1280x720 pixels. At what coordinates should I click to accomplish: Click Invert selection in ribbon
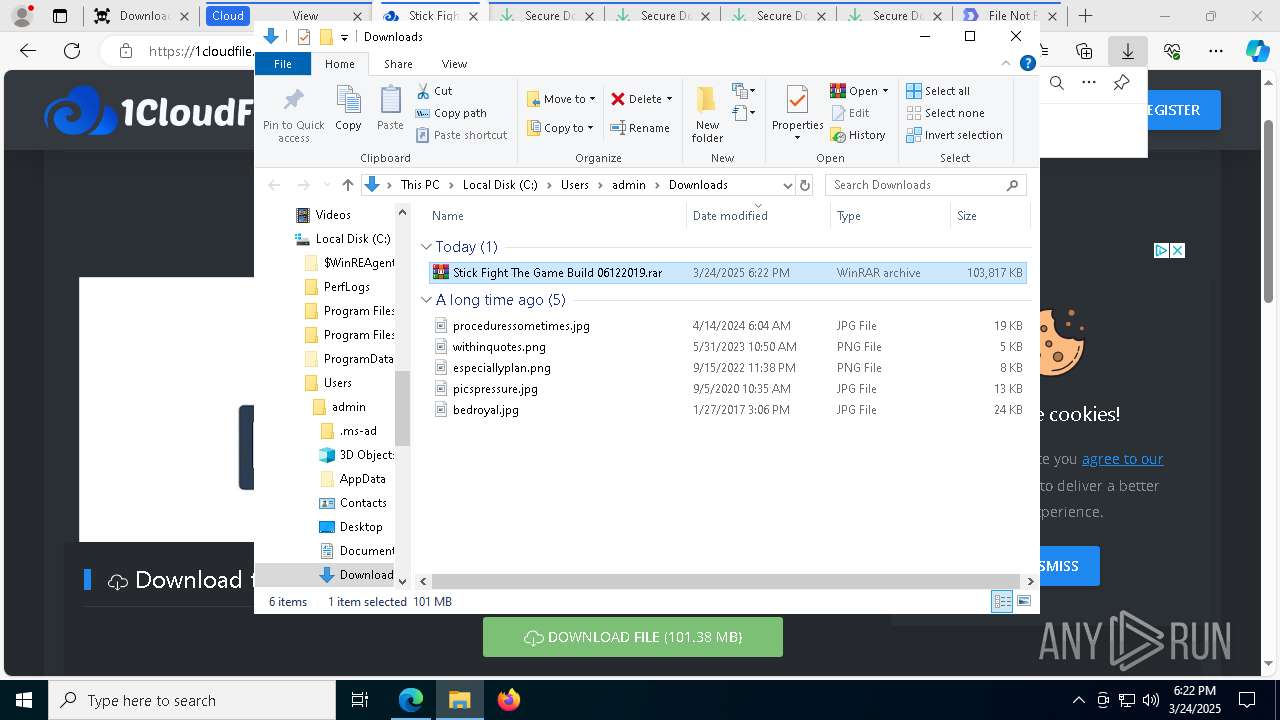click(x=954, y=135)
